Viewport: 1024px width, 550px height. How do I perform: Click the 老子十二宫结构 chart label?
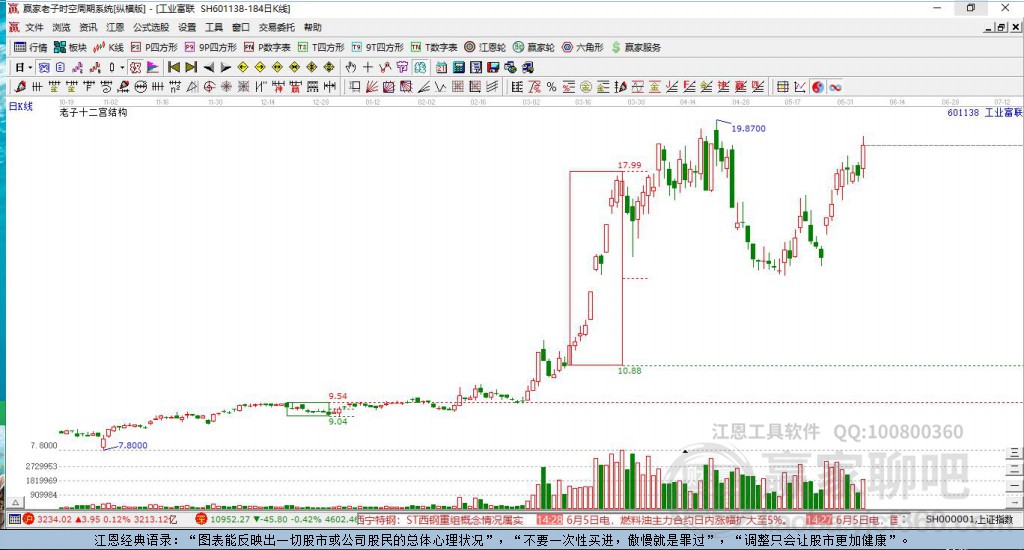click(x=93, y=112)
